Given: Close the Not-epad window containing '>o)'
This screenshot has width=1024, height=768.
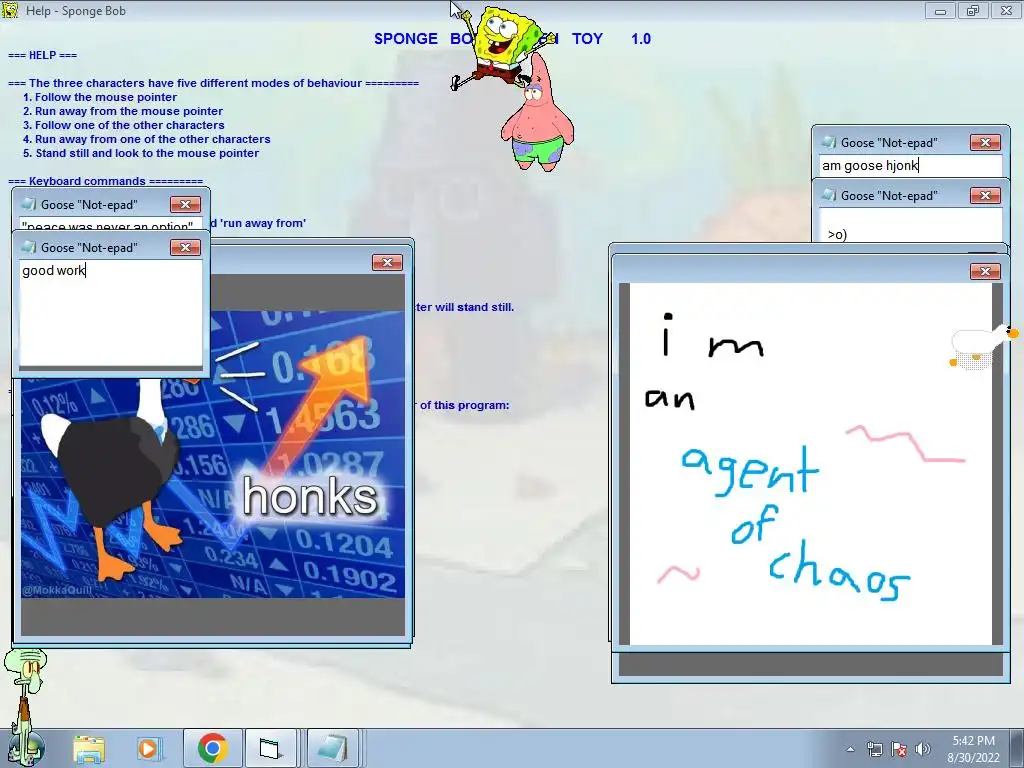Looking at the screenshot, I should (x=985, y=195).
